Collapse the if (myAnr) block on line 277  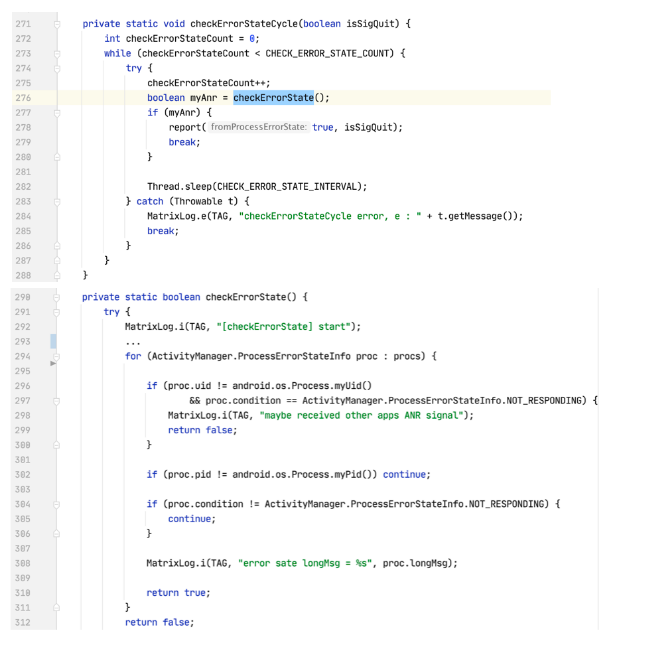57,113
